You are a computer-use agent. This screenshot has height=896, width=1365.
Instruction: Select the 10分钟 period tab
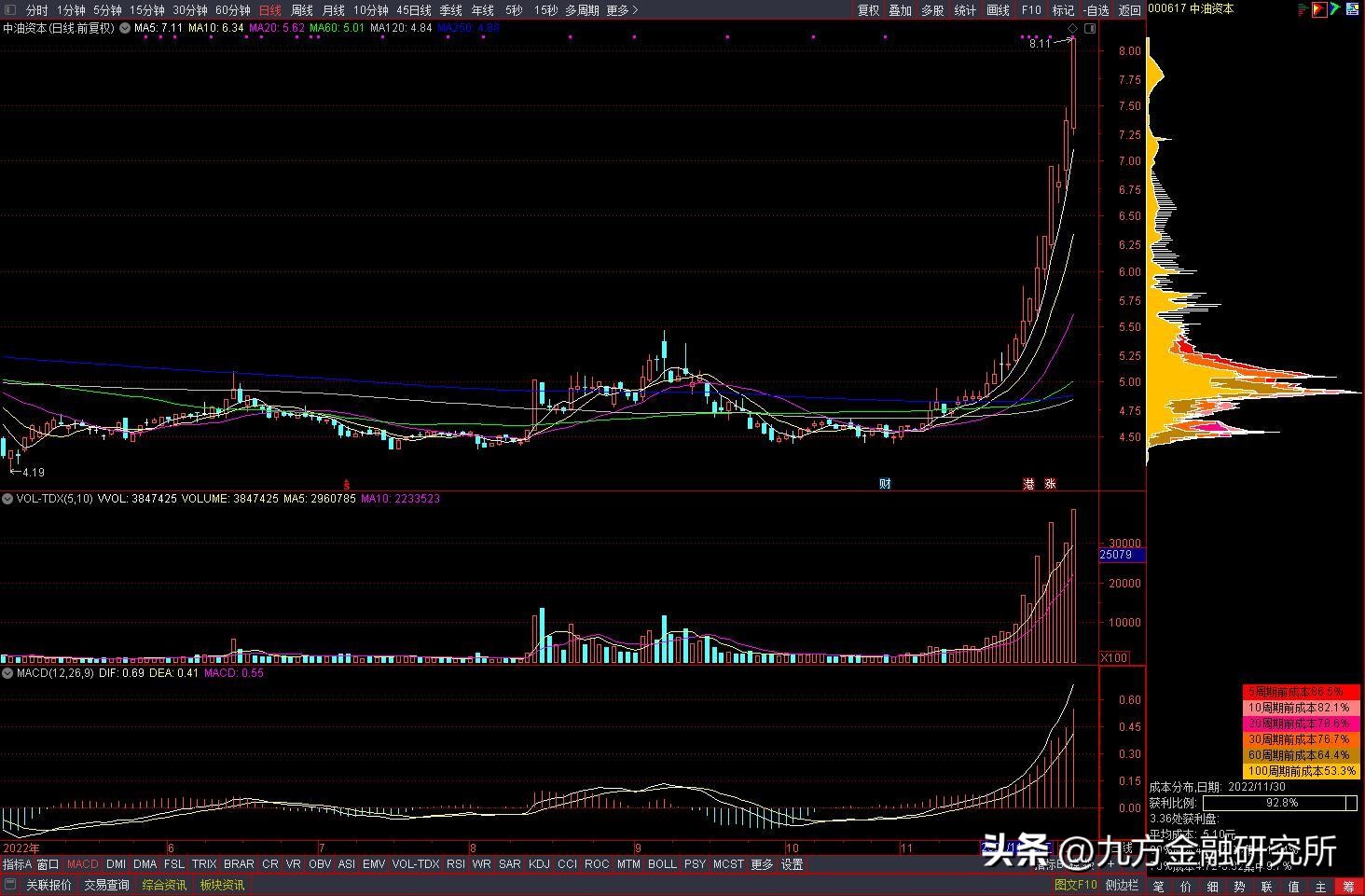click(x=370, y=10)
